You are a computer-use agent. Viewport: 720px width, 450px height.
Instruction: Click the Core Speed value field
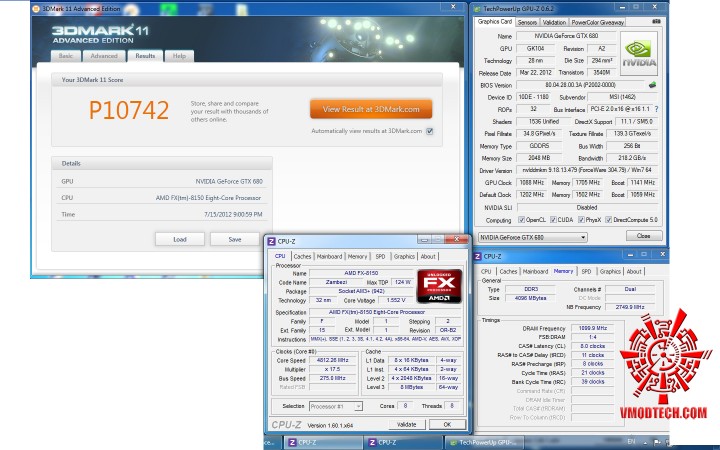333,360
